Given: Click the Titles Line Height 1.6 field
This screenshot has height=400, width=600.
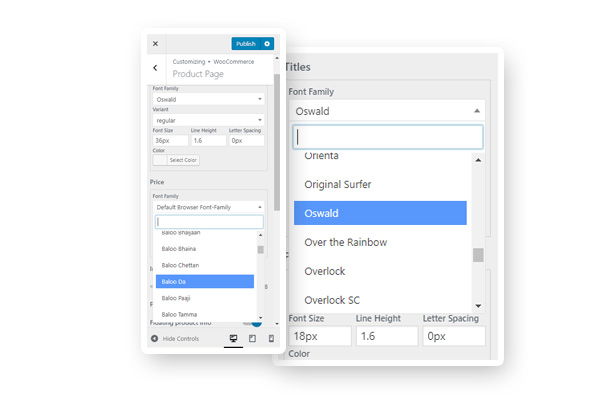Looking at the screenshot, I should [387, 336].
